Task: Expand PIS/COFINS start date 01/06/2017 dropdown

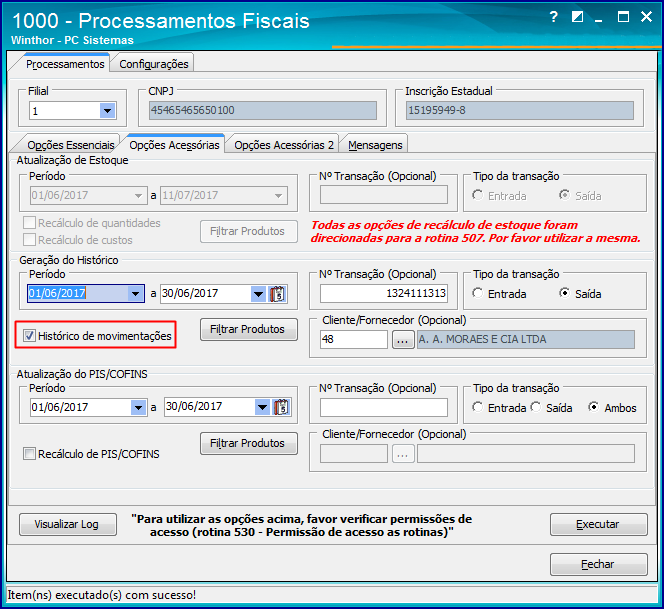Action: click(x=138, y=407)
